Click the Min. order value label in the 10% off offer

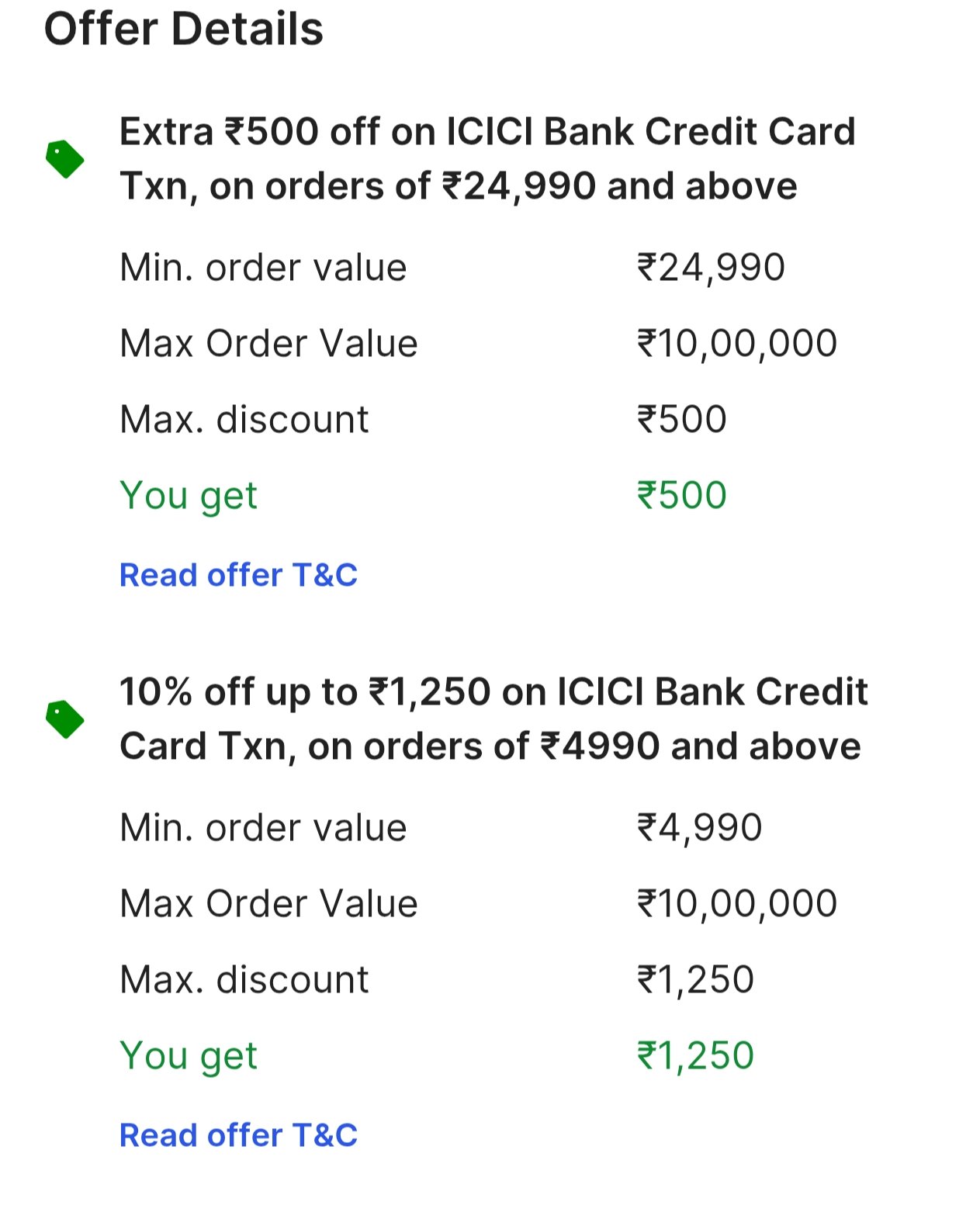(x=263, y=828)
